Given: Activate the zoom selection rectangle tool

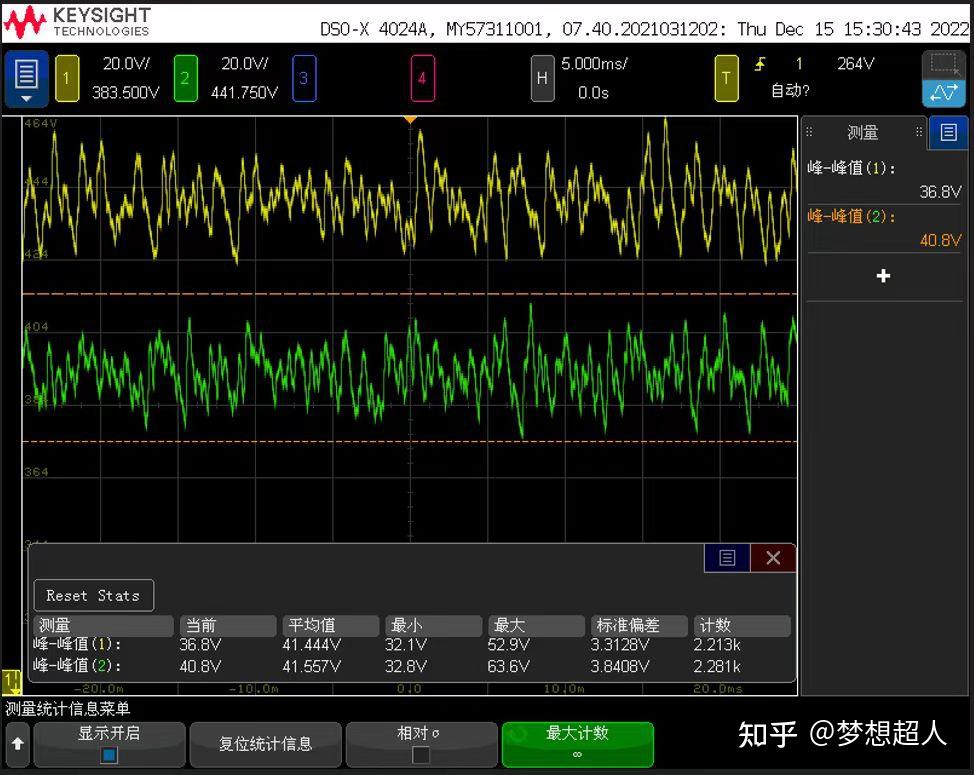Looking at the screenshot, I should (944, 65).
